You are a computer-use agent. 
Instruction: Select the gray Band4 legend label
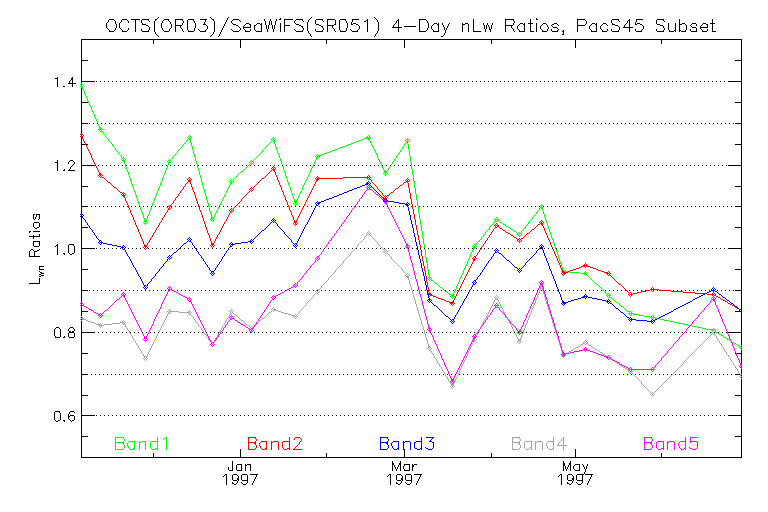click(539, 444)
